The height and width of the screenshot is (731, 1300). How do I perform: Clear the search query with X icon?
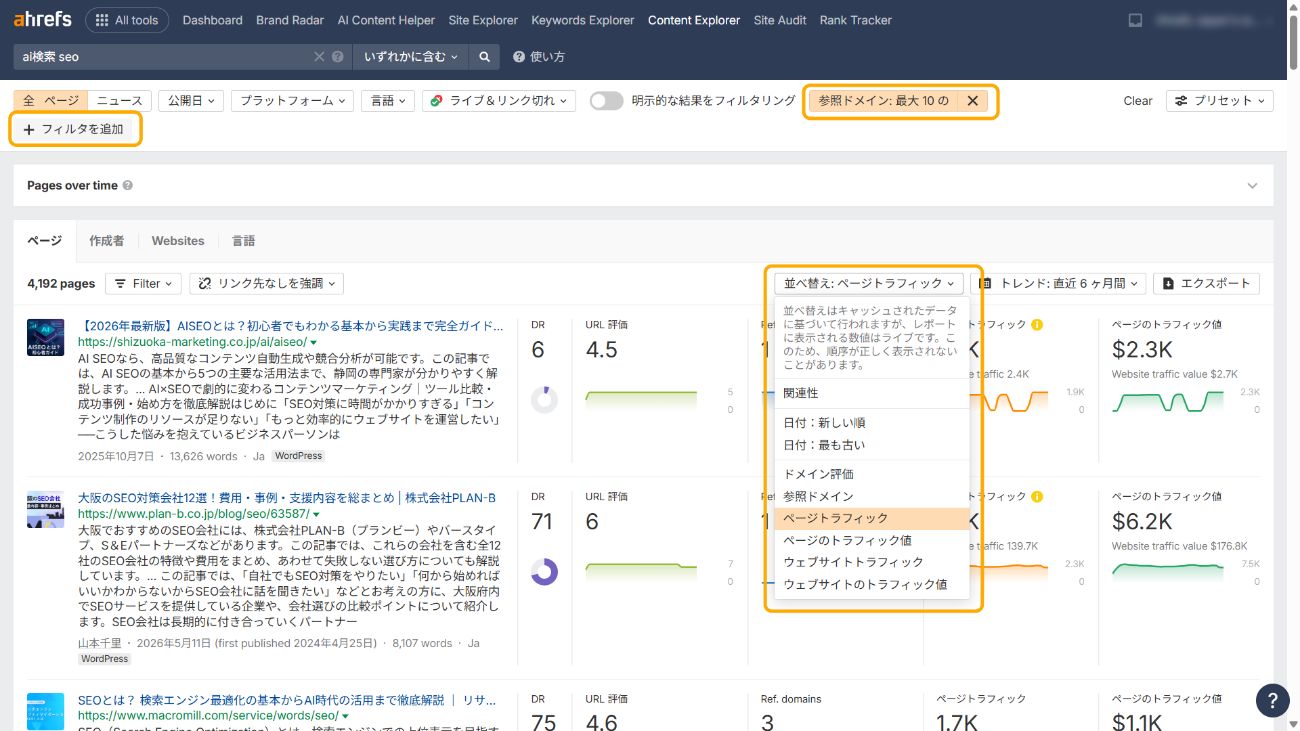click(319, 57)
